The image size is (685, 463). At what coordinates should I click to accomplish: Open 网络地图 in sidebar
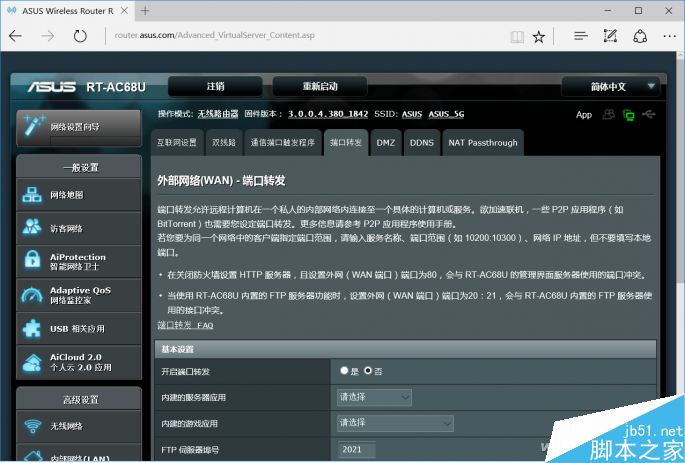coord(79,195)
